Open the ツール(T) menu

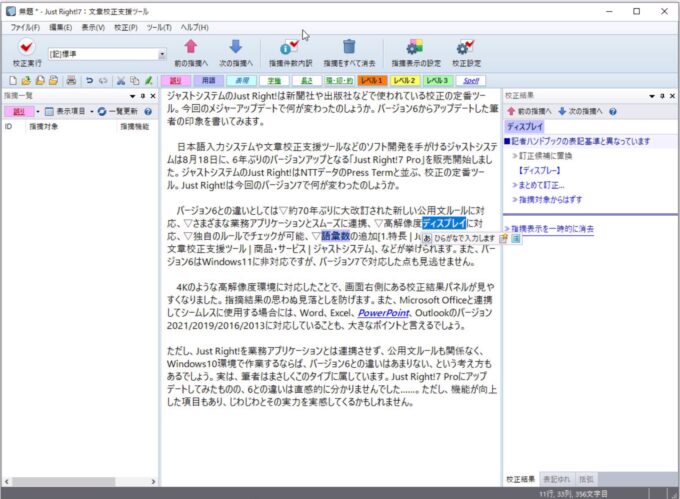tap(159, 27)
